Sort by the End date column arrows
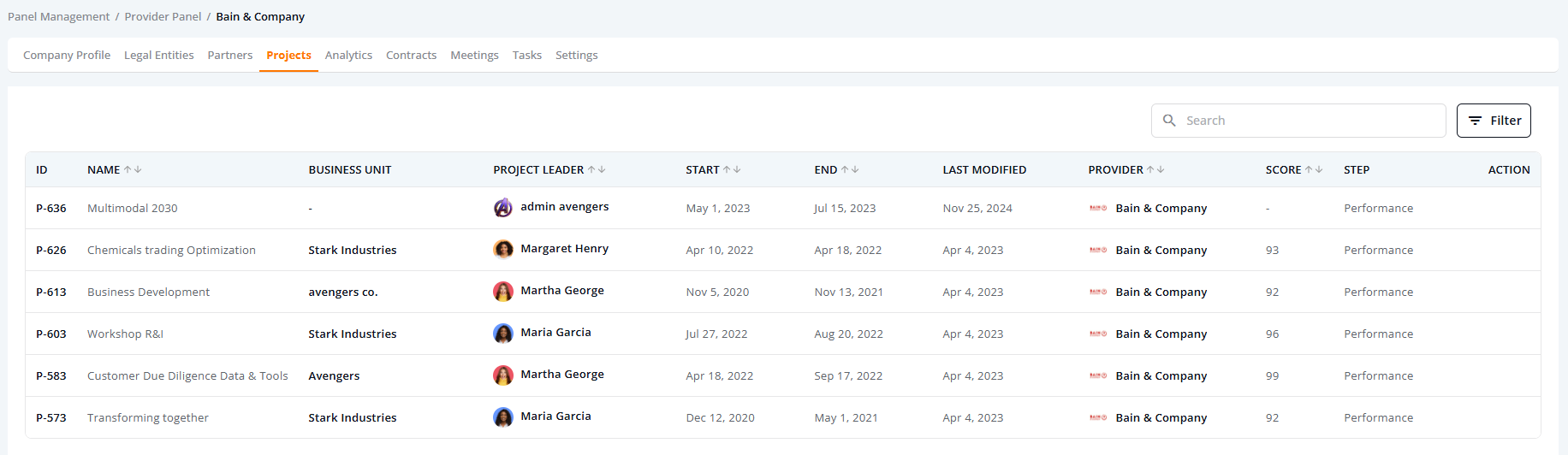Image resolution: width=1568 pixels, height=455 pixels. [x=850, y=170]
